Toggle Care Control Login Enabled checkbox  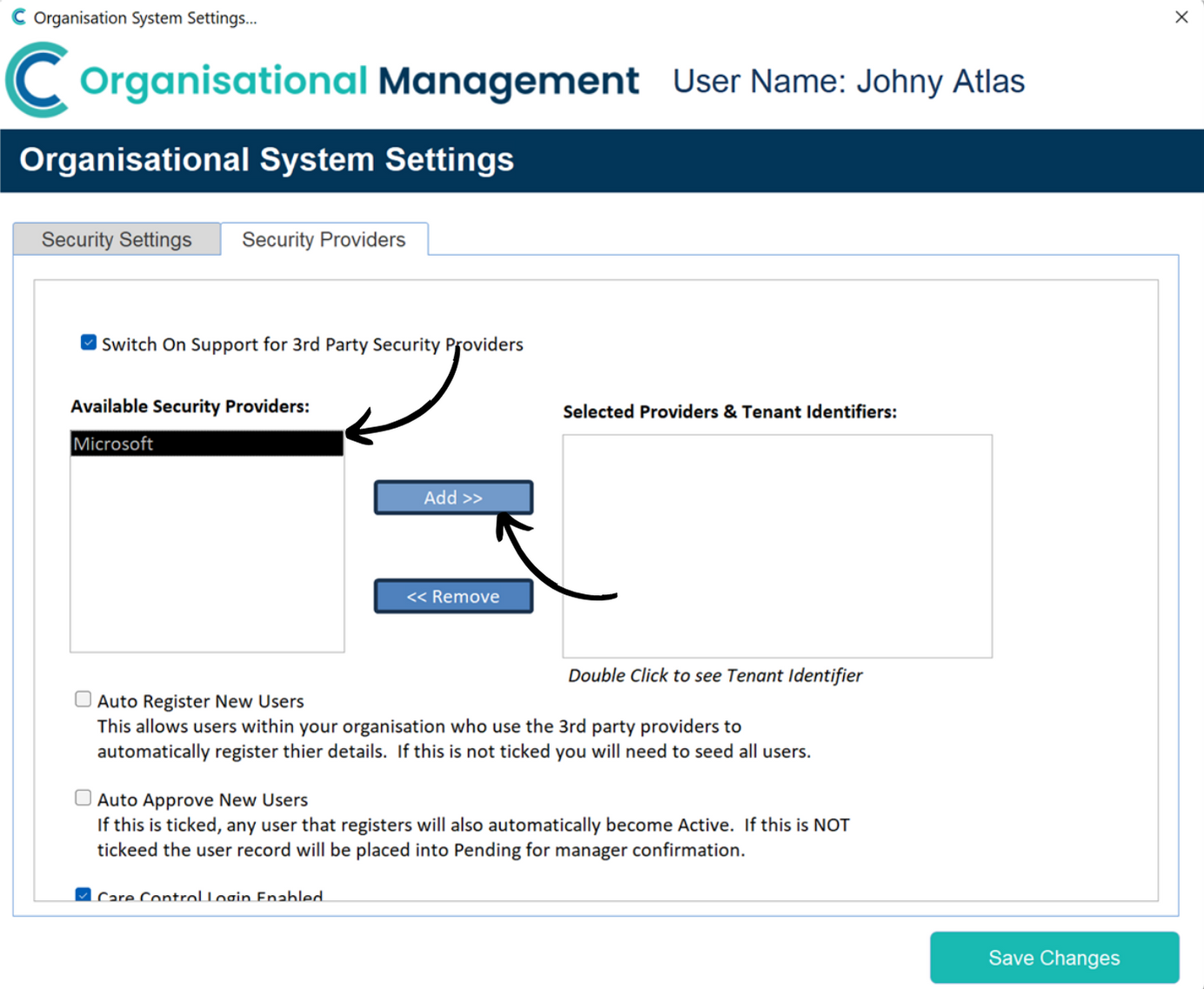click(84, 894)
